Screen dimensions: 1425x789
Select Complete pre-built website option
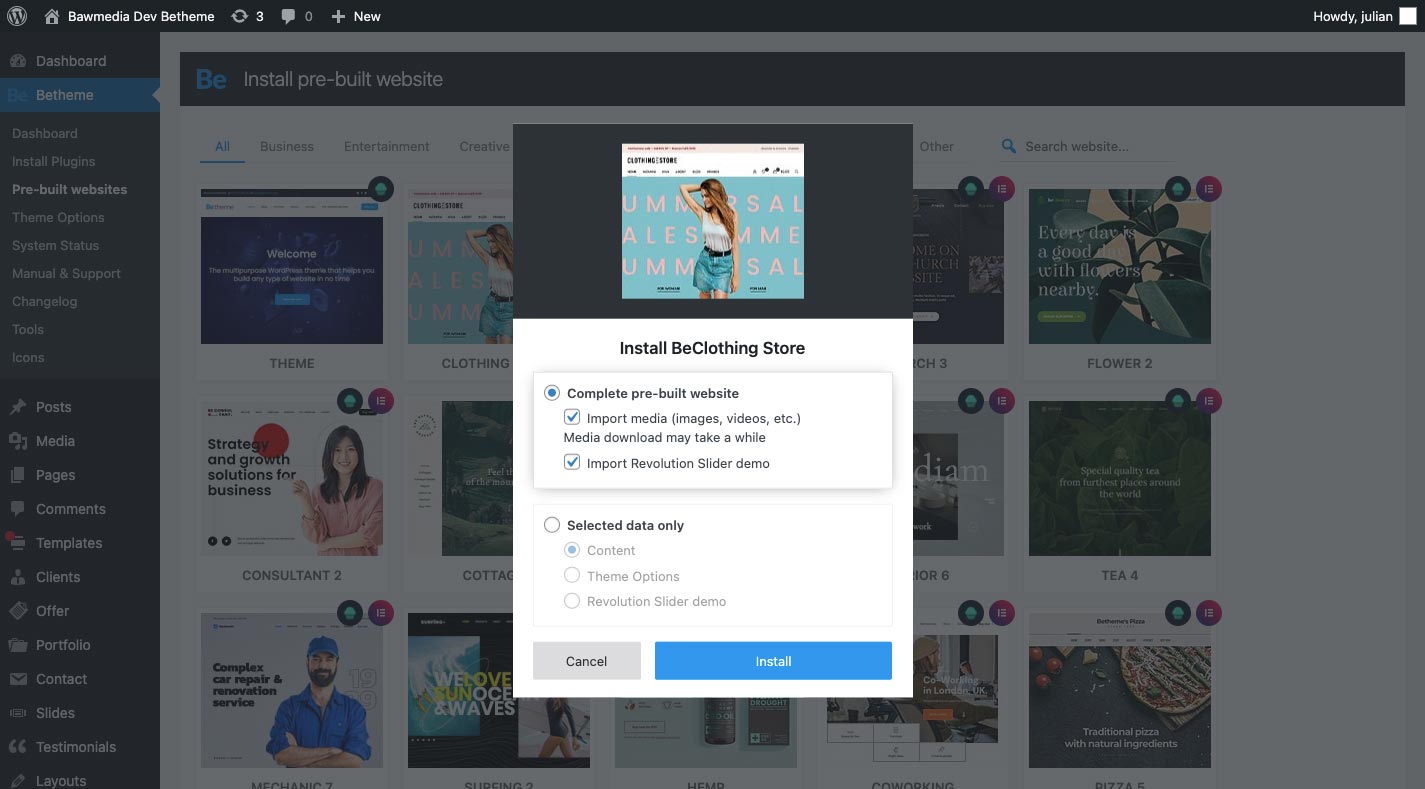tap(552, 393)
